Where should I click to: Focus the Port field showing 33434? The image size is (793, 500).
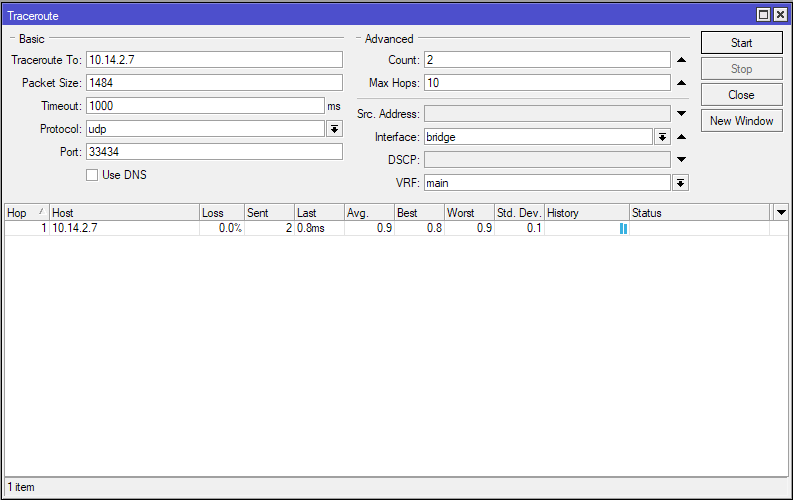[x=214, y=152]
